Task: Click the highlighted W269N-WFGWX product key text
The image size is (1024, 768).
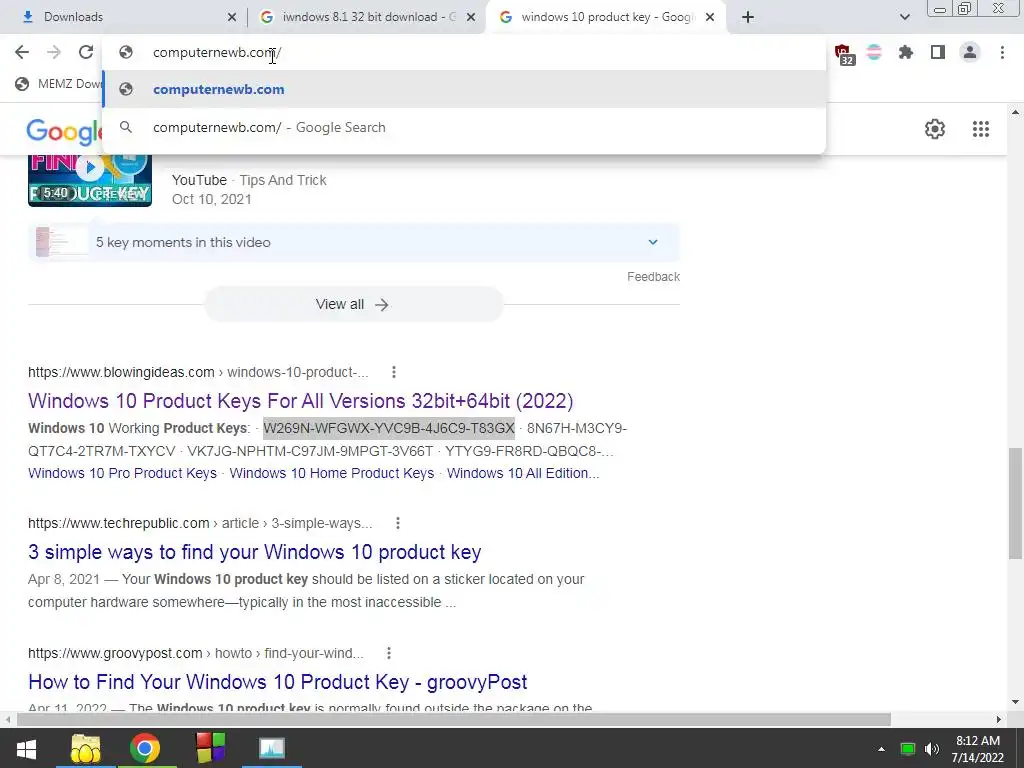Action: tap(389, 428)
